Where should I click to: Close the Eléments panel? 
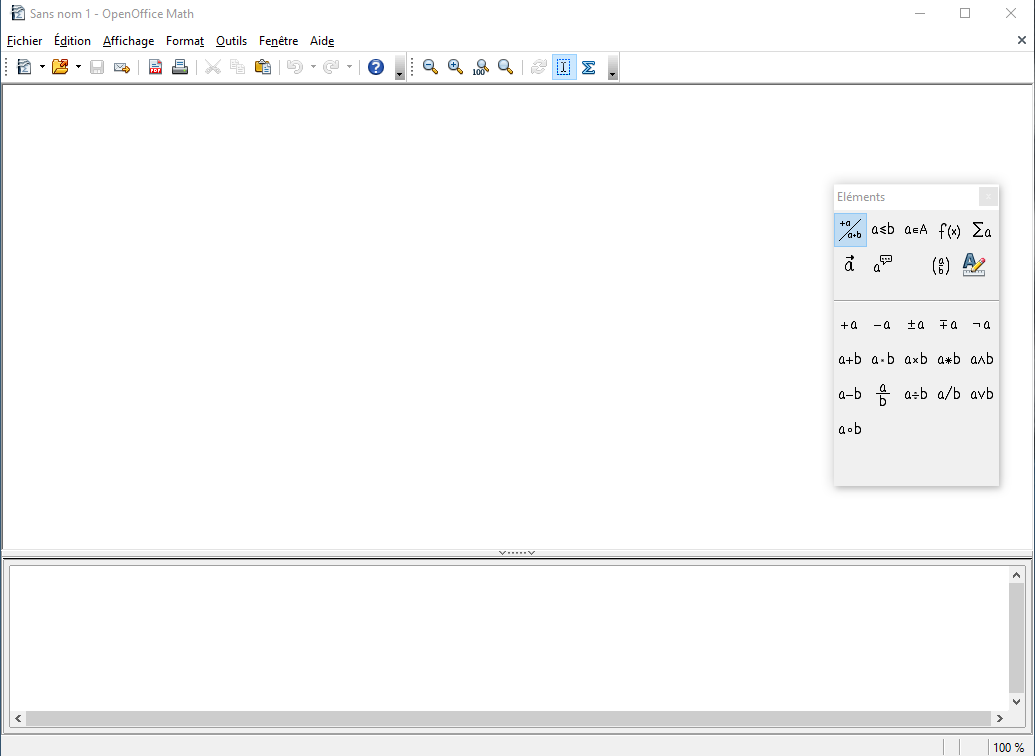(988, 197)
